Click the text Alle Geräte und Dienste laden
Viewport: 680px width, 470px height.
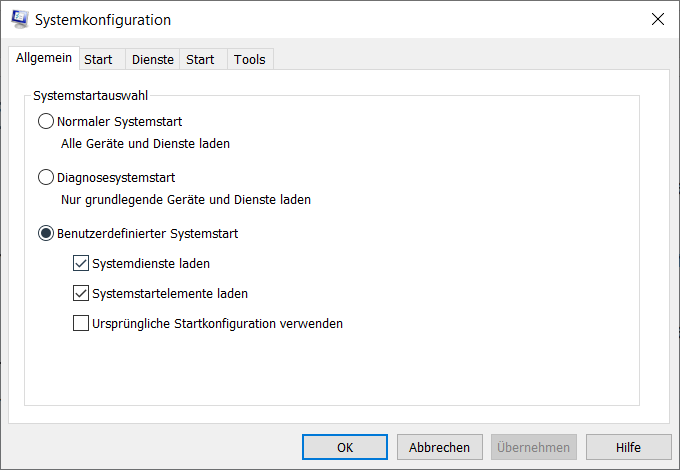(145, 144)
